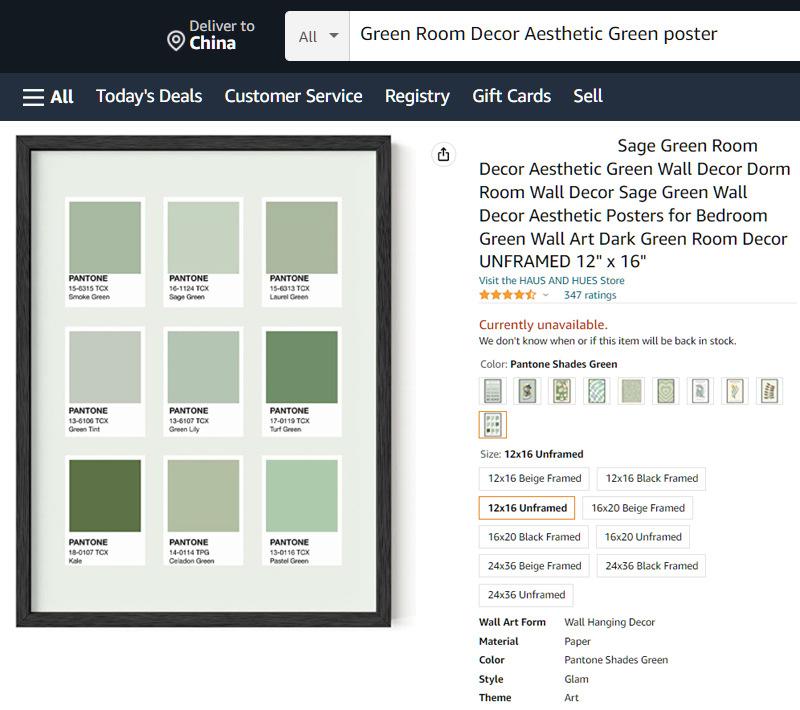Select the flower pattern poster variant

pyautogui.click(x=562, y=391)
